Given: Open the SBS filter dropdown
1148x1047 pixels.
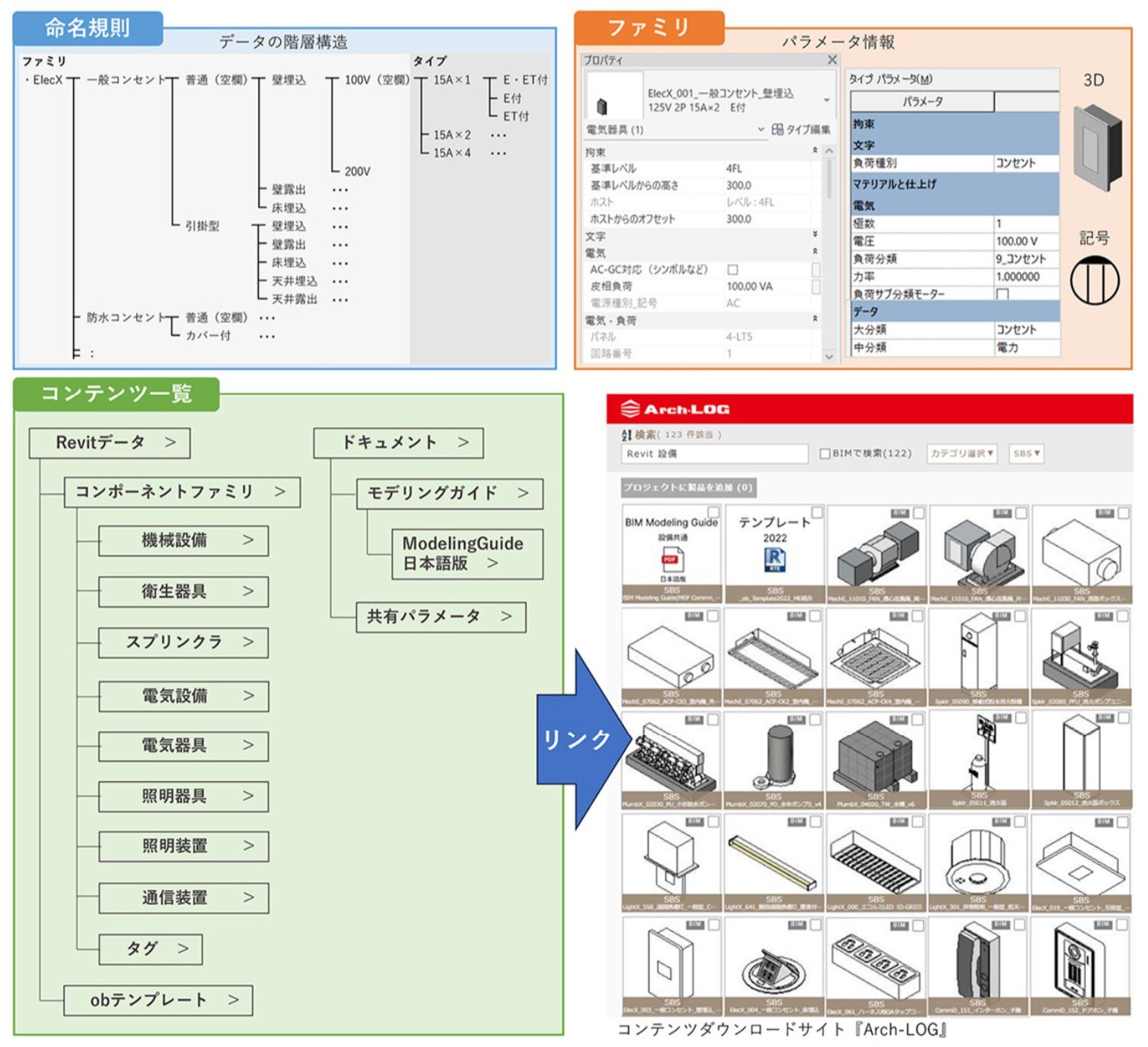Looking at the screenshot, I should (x=1026, y=454).
